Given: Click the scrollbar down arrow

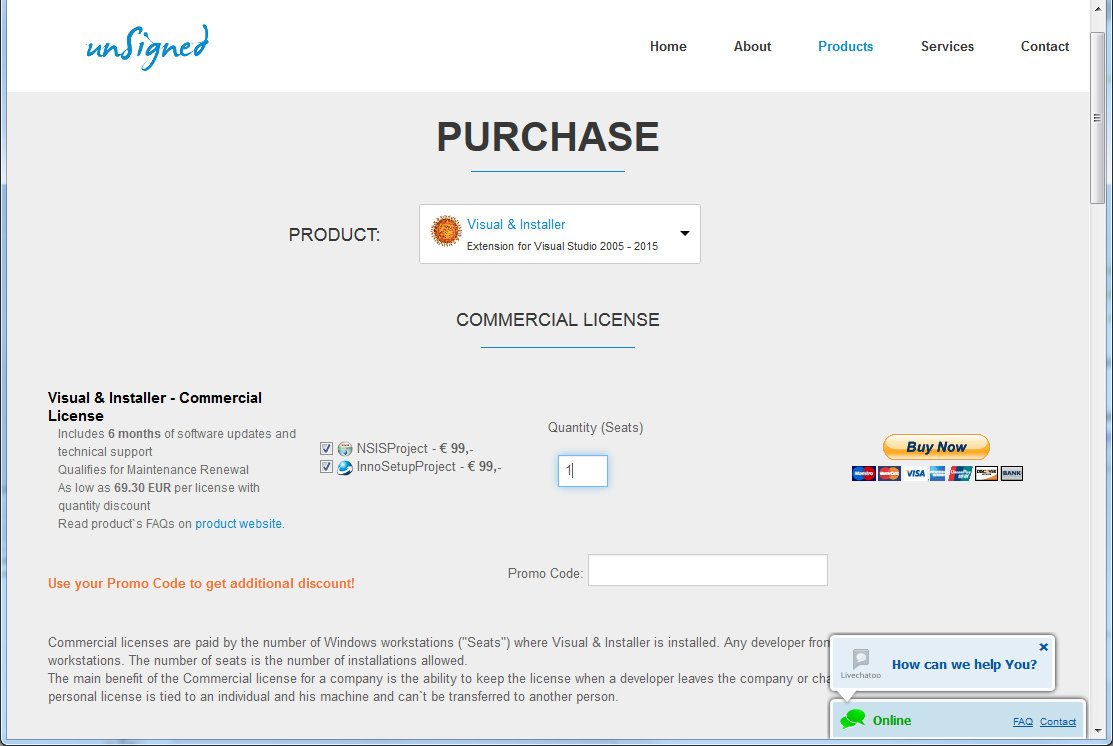Looking at the screenshot, I should (x=1097, y=730).
